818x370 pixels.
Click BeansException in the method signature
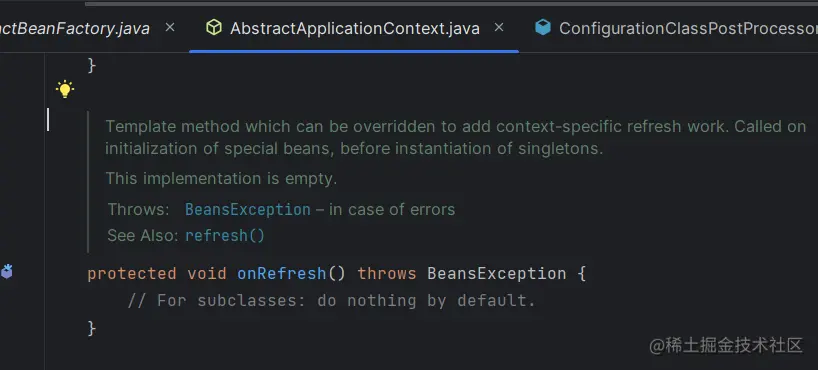click(497, 273)
